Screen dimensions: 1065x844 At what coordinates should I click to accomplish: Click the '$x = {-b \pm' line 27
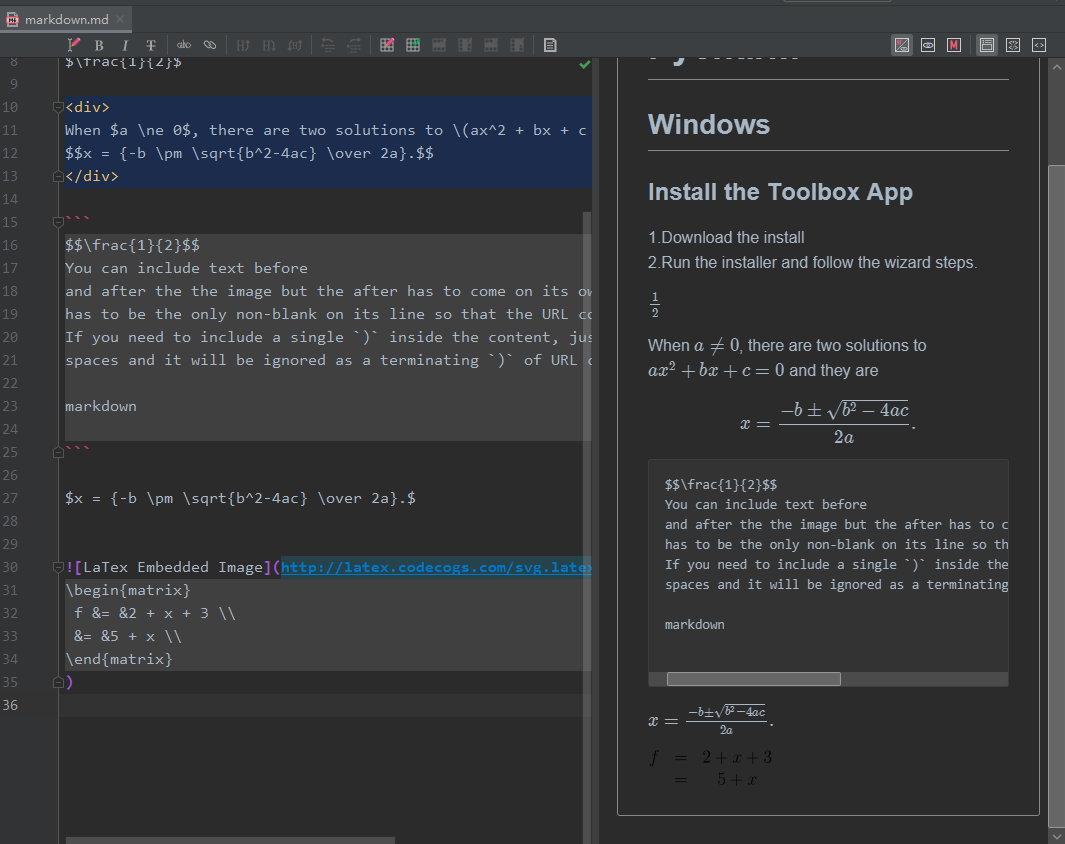click(240, 498)
